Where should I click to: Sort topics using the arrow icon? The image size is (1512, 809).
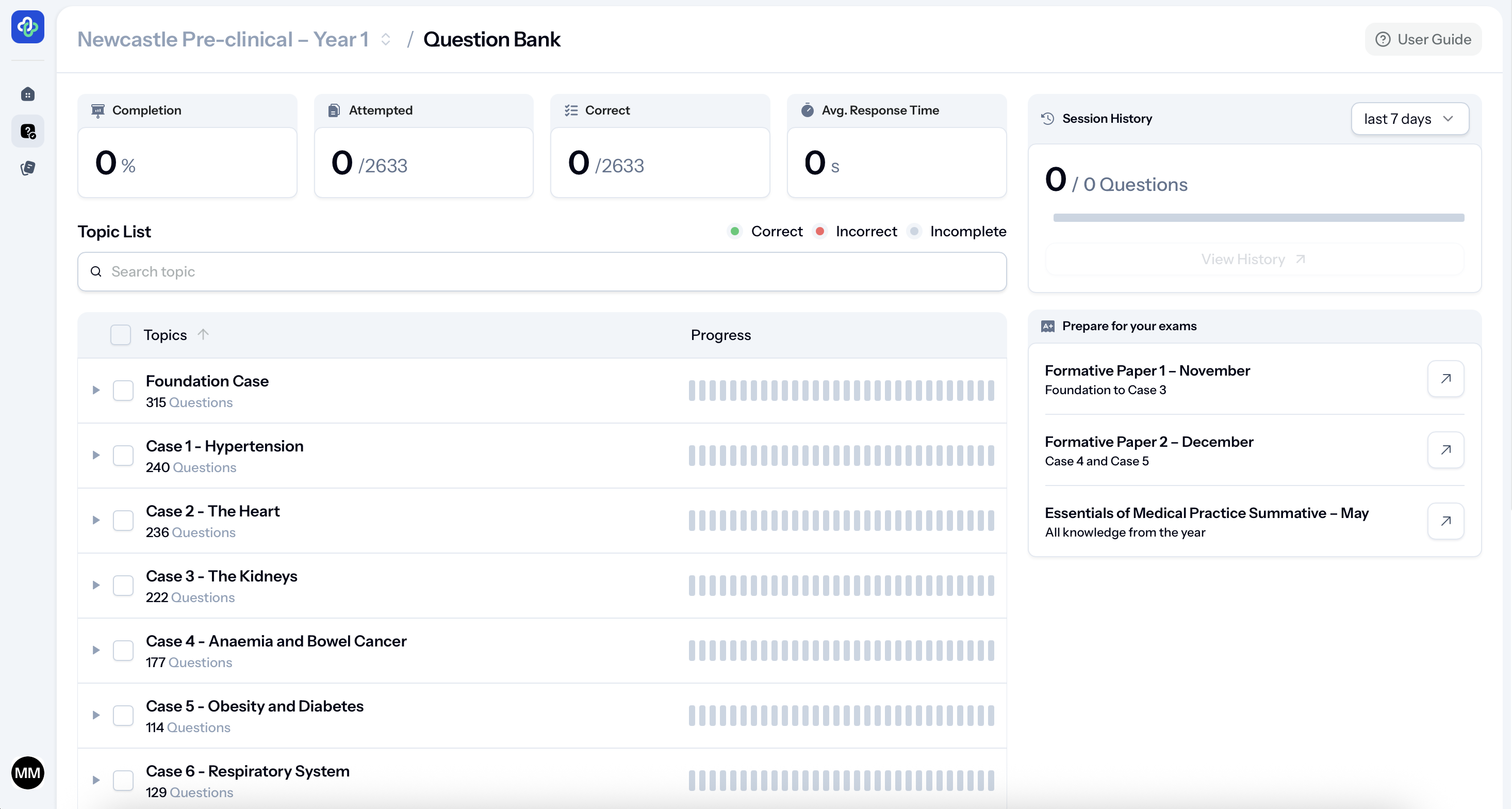[x=203, y=334]
